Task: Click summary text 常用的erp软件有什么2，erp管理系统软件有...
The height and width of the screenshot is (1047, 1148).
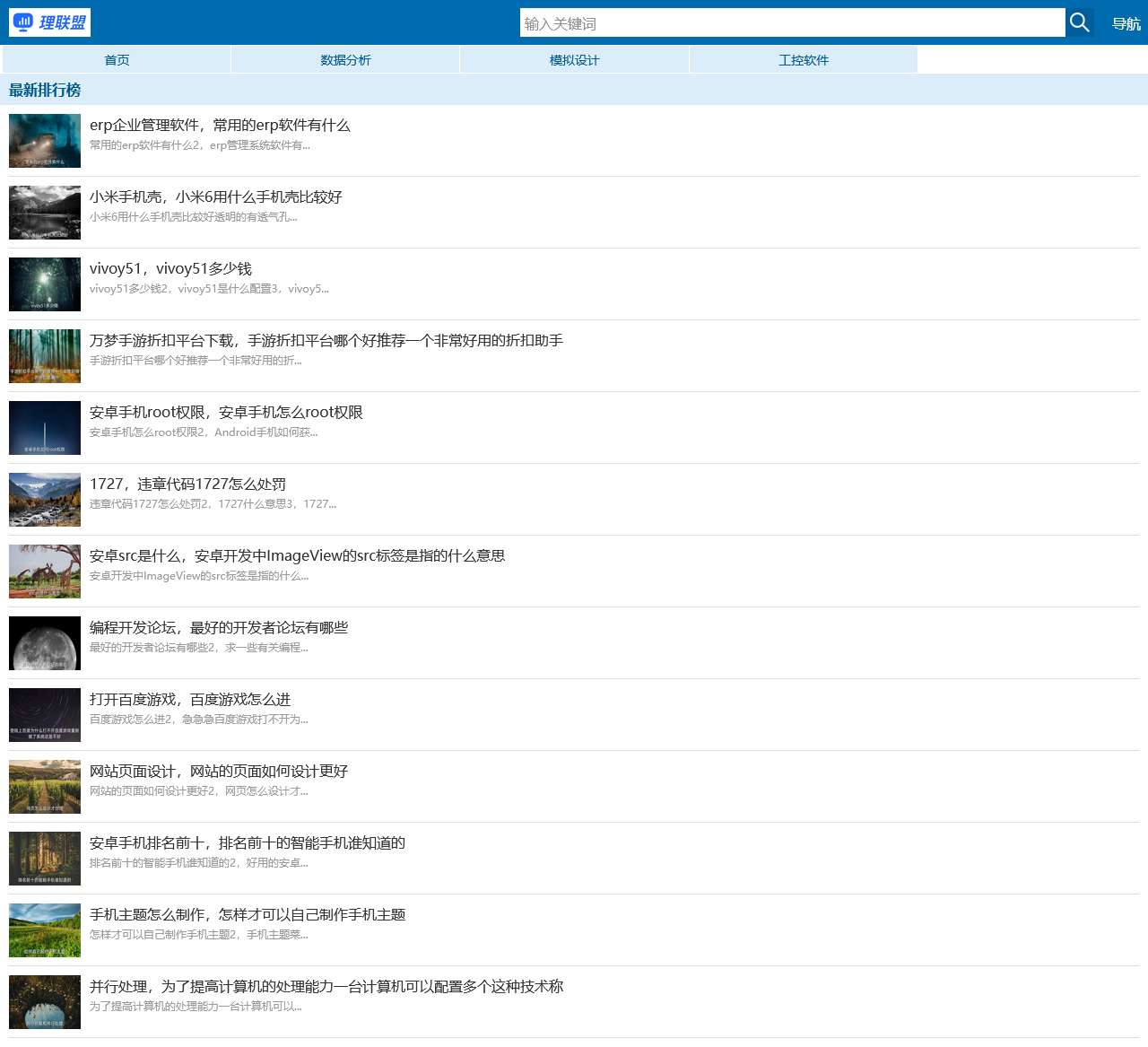Action: [x=200, y=145]
